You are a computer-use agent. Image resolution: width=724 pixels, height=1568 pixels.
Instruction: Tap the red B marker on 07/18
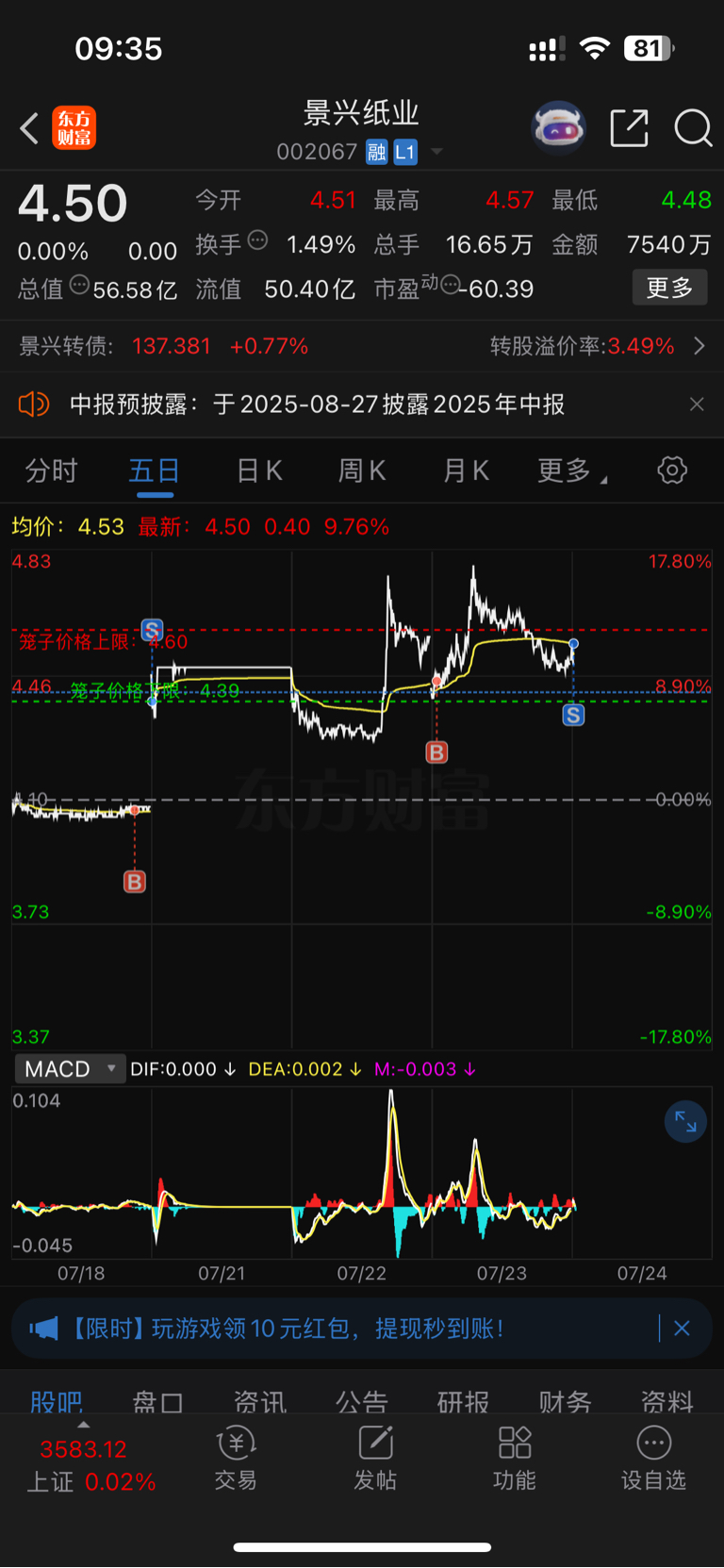click(x=135, y=882)
